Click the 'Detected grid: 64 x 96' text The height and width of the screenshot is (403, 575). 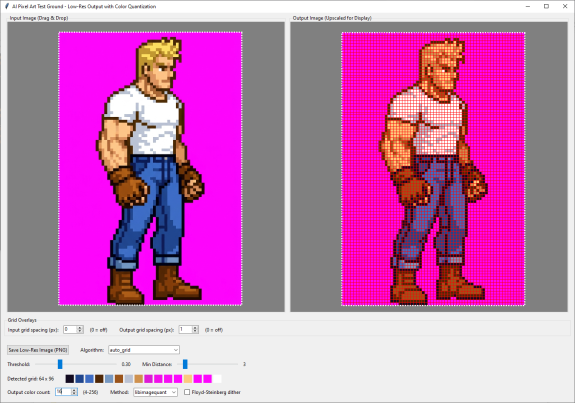(31, 378)
